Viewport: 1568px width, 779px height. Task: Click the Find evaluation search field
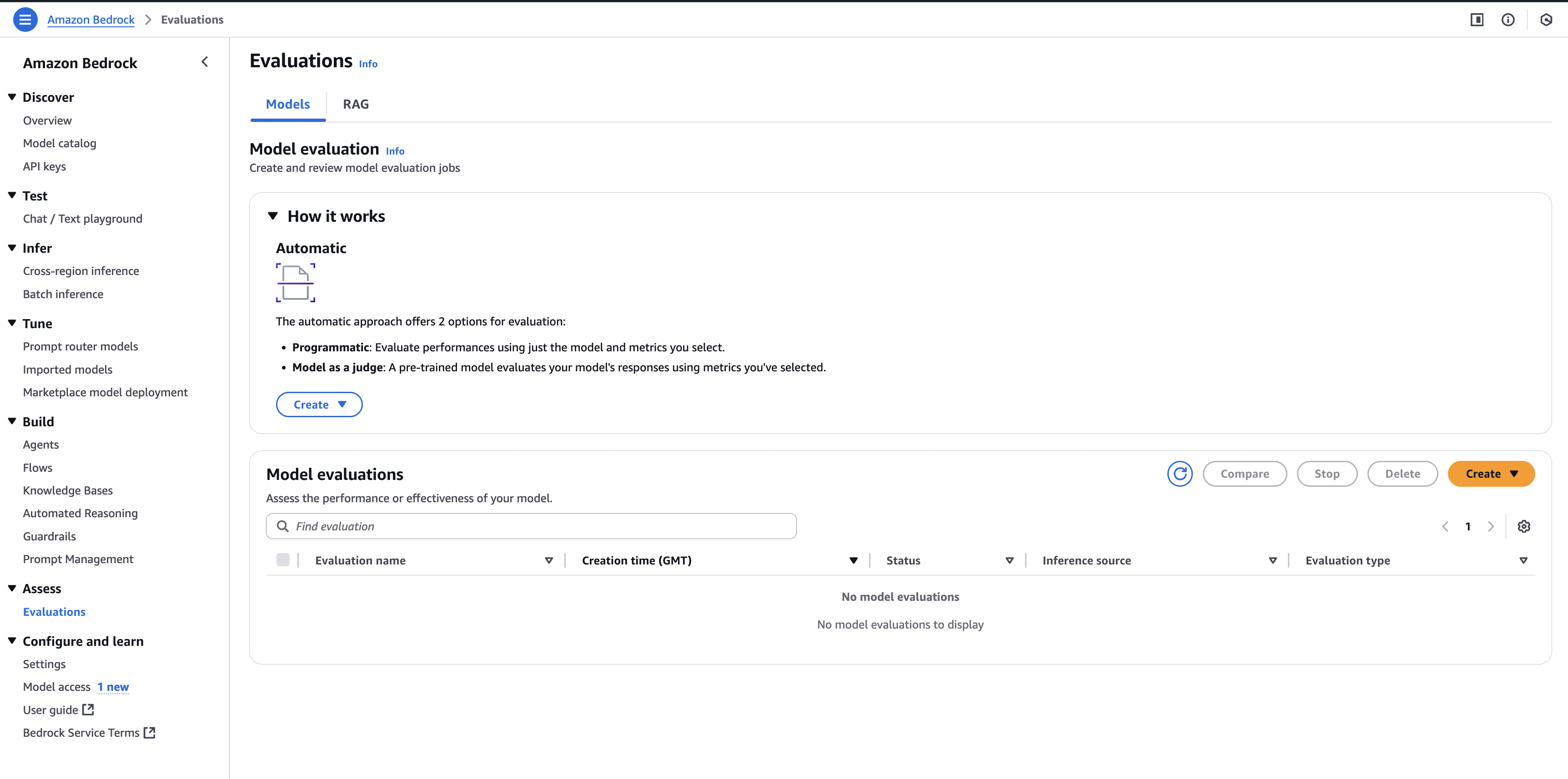point(531,527)
